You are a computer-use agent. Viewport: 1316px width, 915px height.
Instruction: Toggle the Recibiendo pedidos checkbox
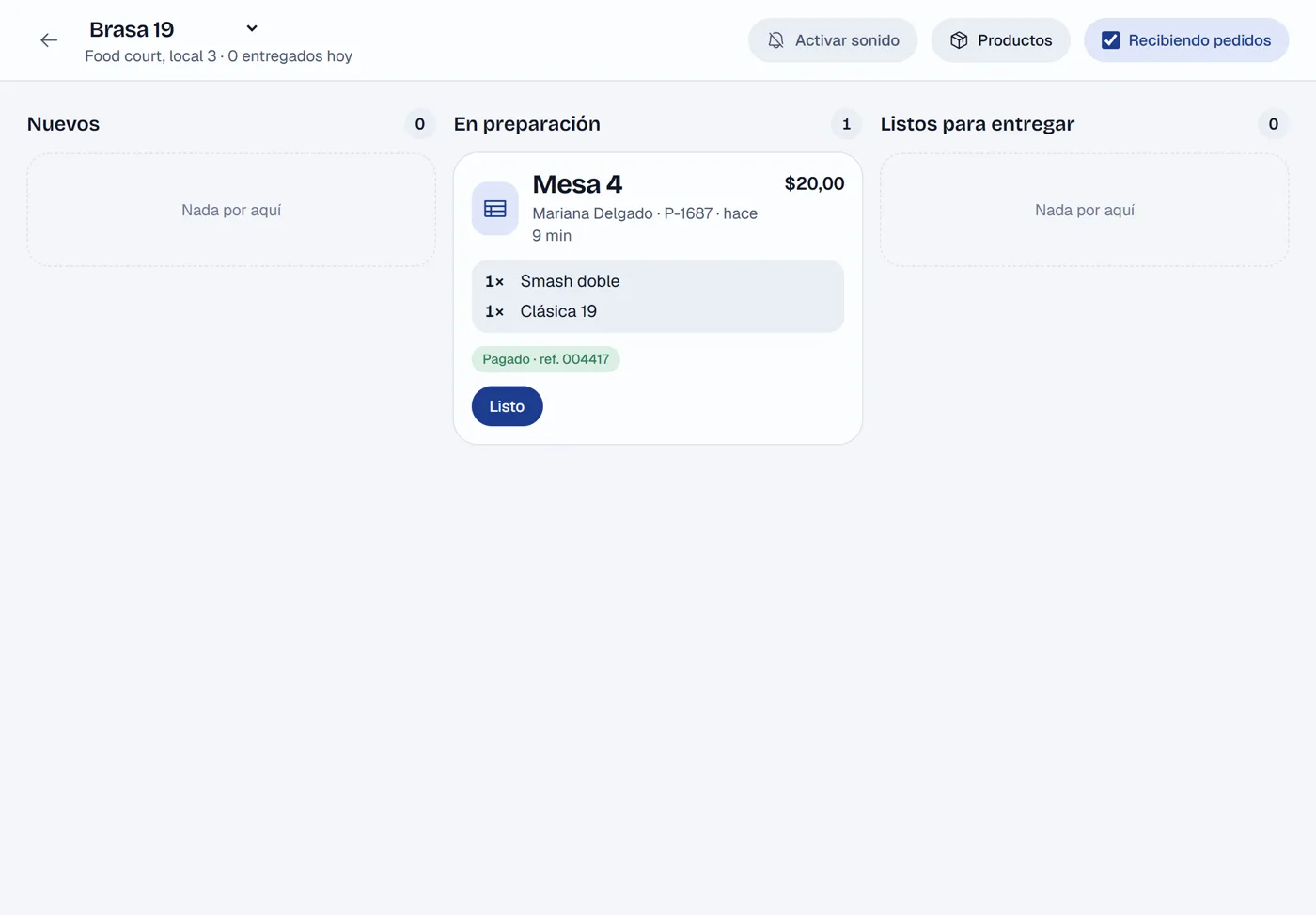coord(1110,40)
